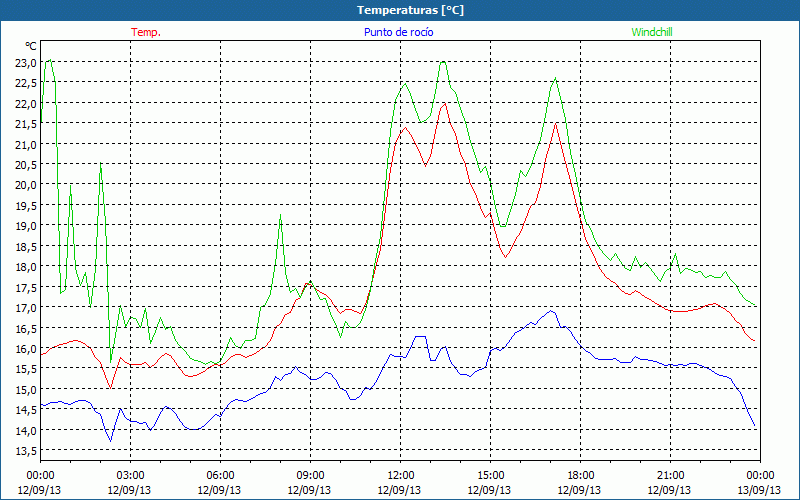Select the green Windchill legend label

[652, 32]
